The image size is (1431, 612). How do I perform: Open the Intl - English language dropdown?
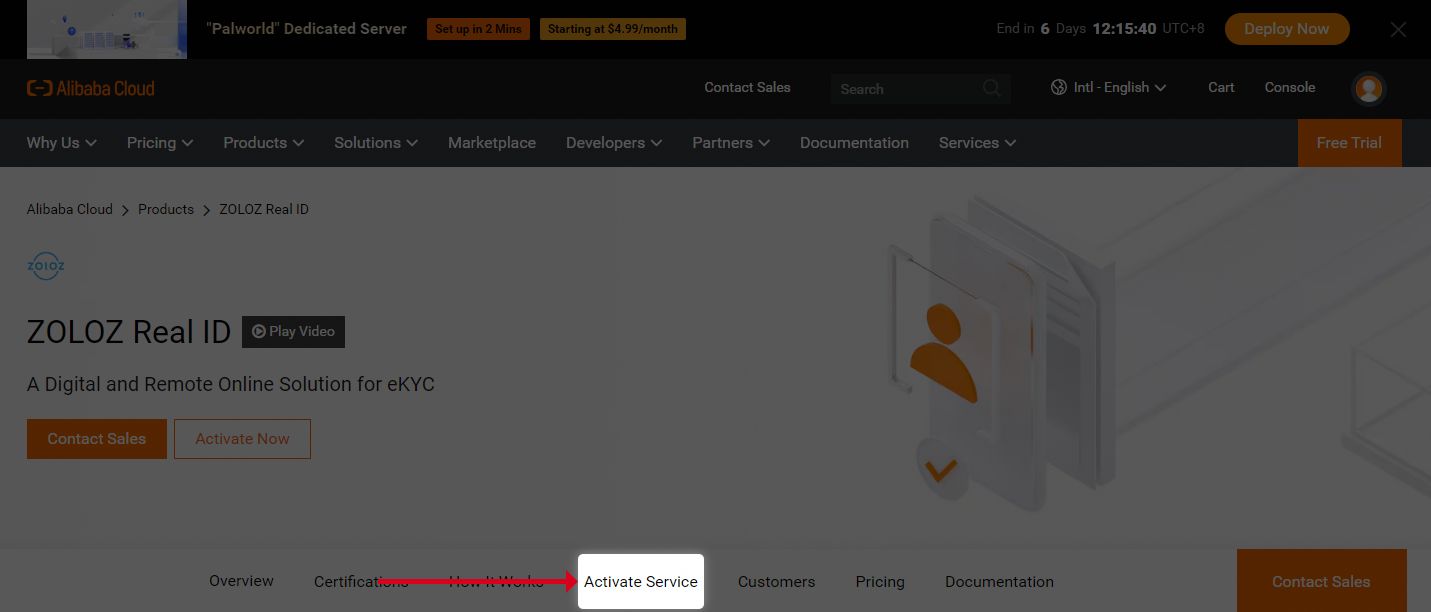pos(1109,88)
